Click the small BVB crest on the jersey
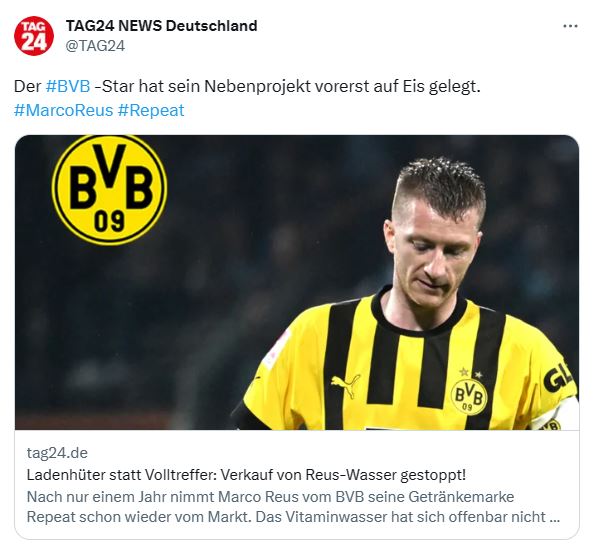595x547 pixels. coord(469,396)
